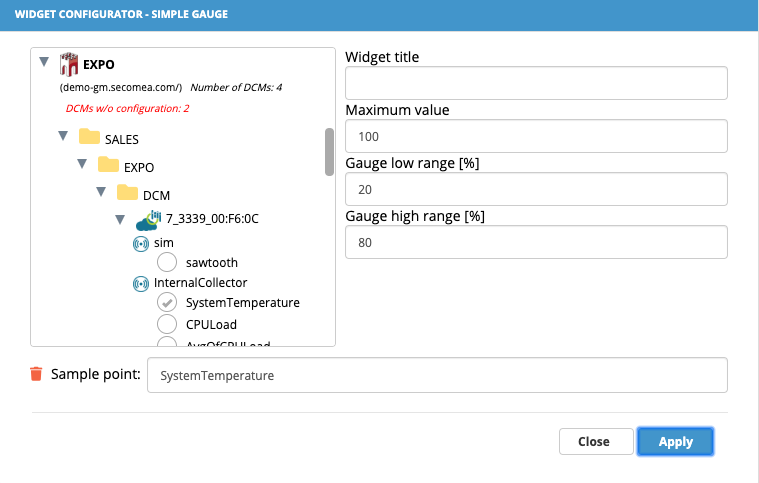The height and width of the screenshot is (483, 759).
Task: Click the Close button
Action: tap(596, 441)
